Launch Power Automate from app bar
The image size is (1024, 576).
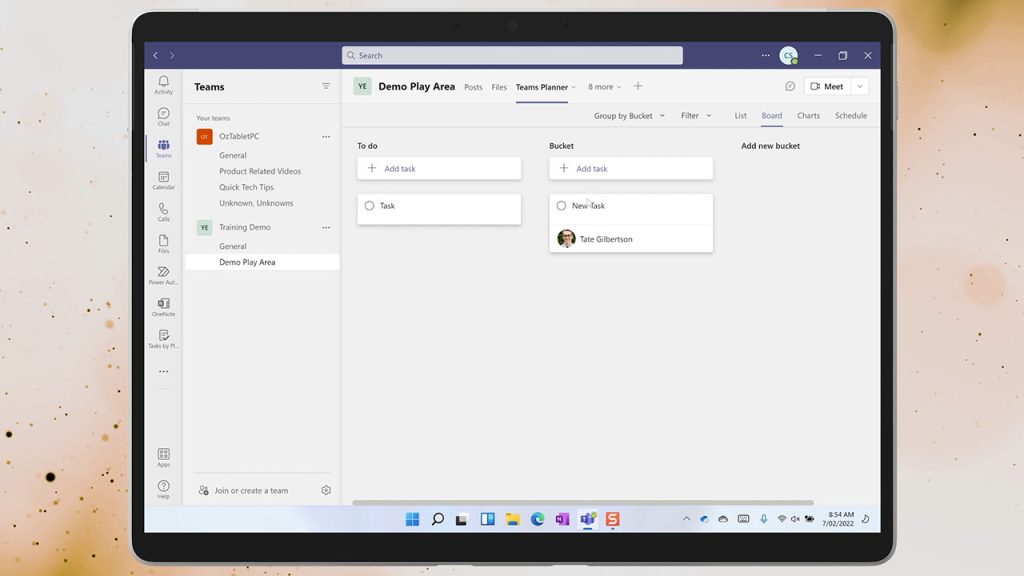tap(163, 275)
